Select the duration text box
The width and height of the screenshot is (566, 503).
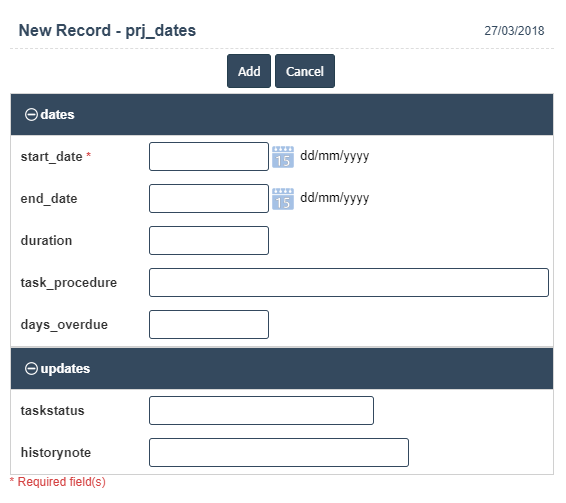tap(209, 240)
